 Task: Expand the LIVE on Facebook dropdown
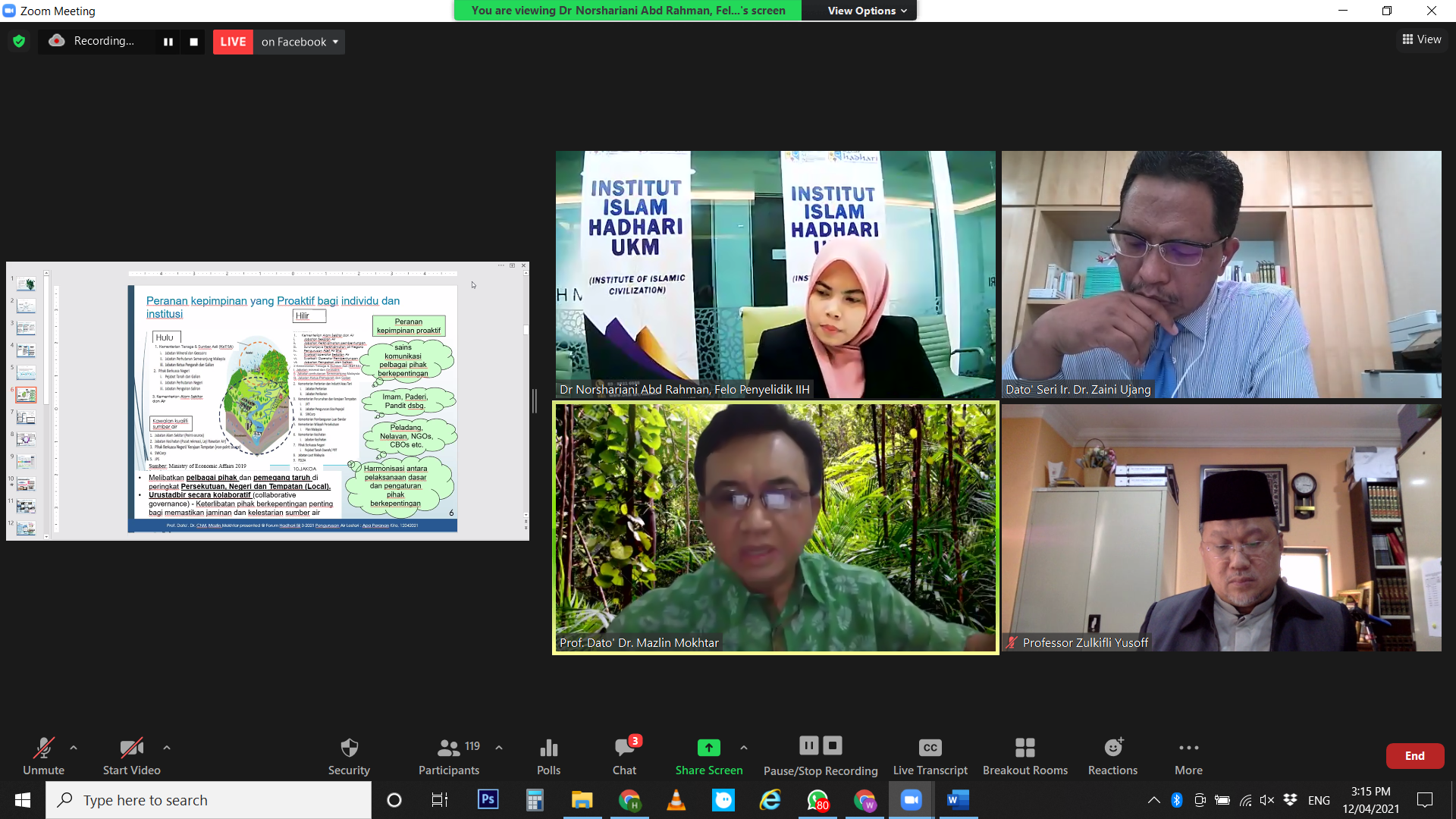(x=335, y=42)
